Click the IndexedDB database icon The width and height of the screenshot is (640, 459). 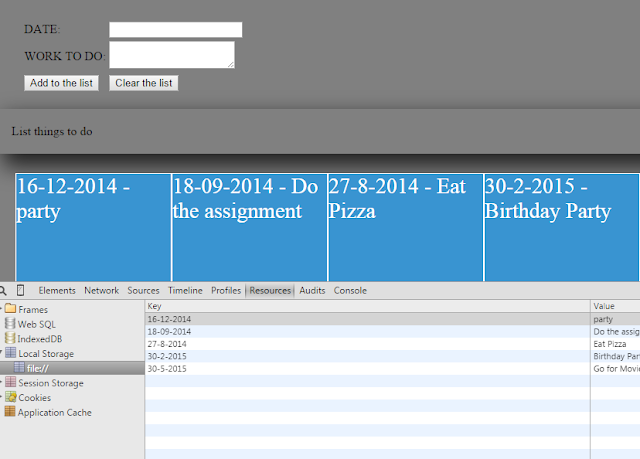tap(10, 338)
